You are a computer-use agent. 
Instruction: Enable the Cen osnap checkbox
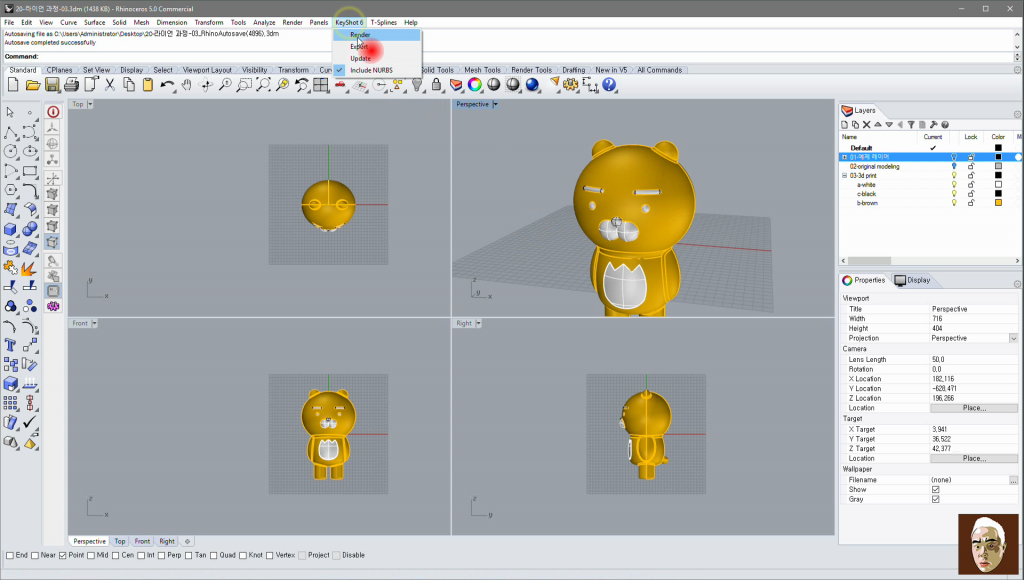point(116,555)
